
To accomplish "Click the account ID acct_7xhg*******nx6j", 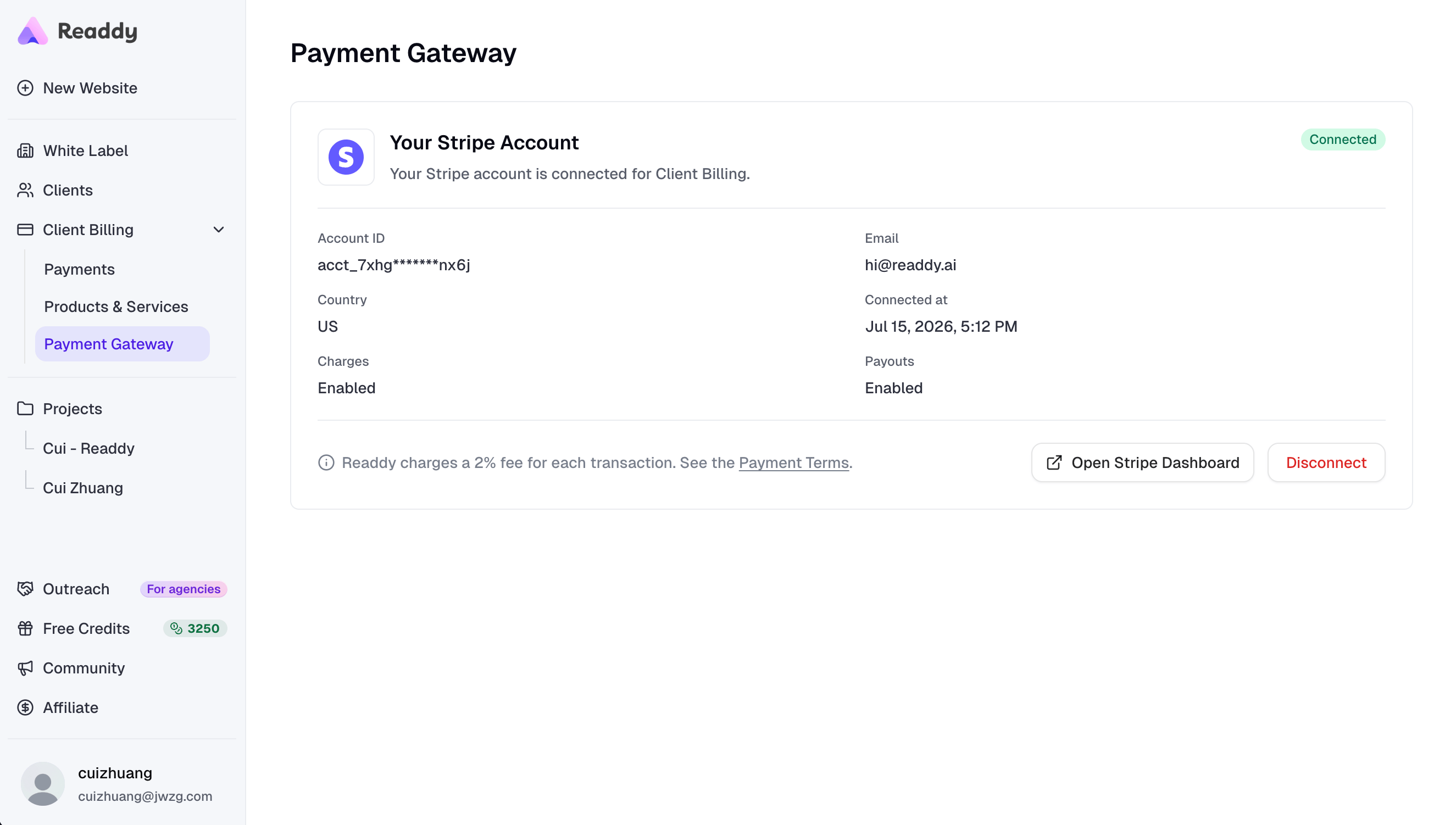I will (394, 265).
